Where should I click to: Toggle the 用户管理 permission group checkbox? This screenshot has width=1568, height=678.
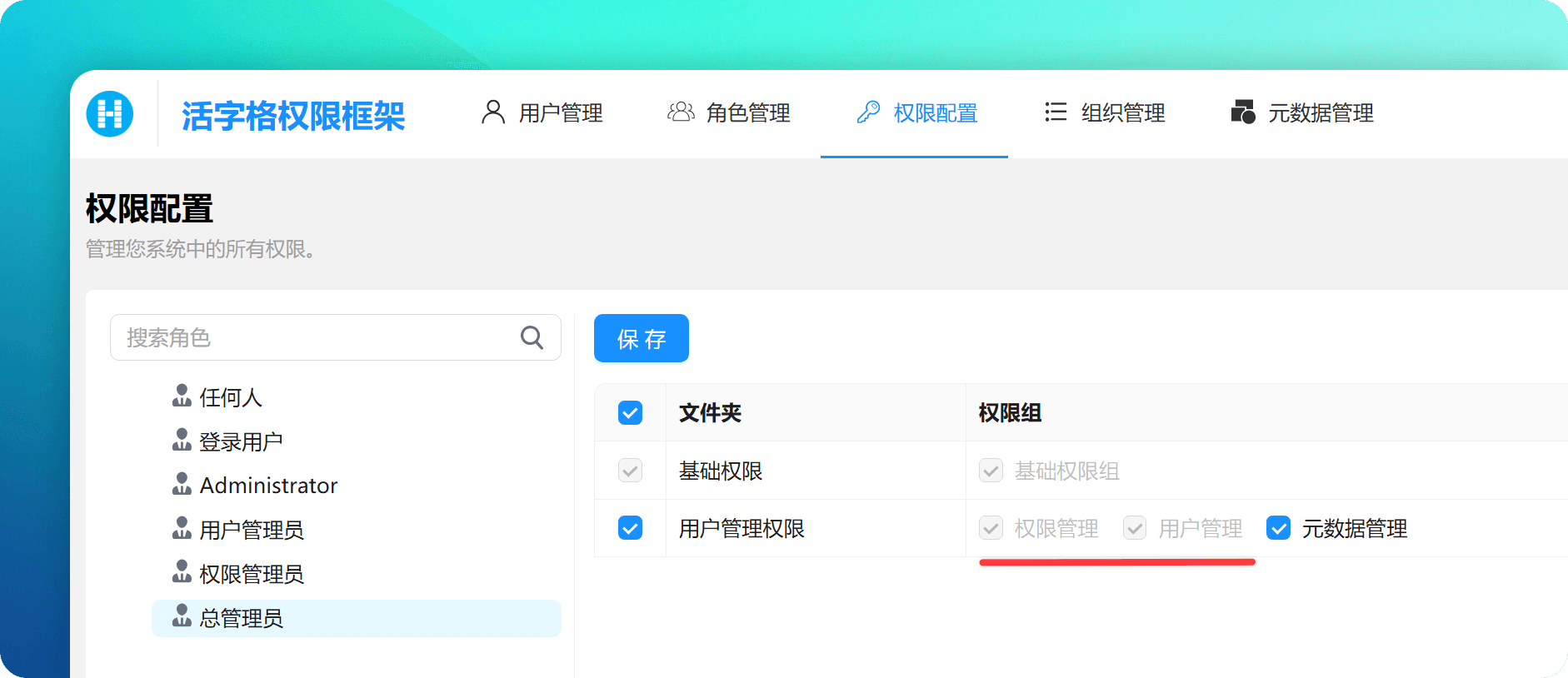(1135, 528)
